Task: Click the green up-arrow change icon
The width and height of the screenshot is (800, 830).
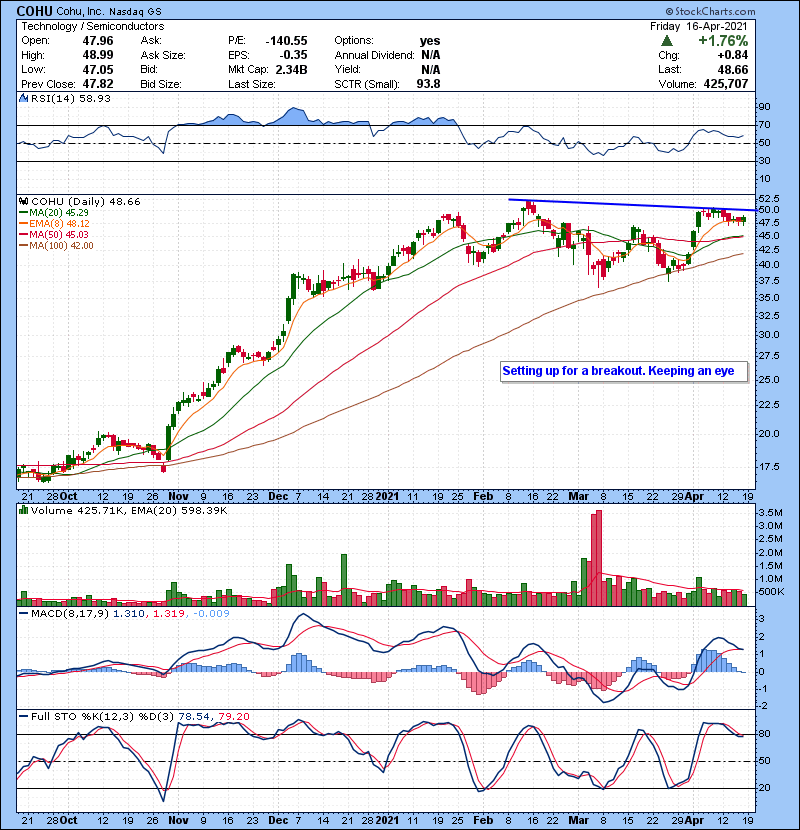Action: [x=667, y=41]
